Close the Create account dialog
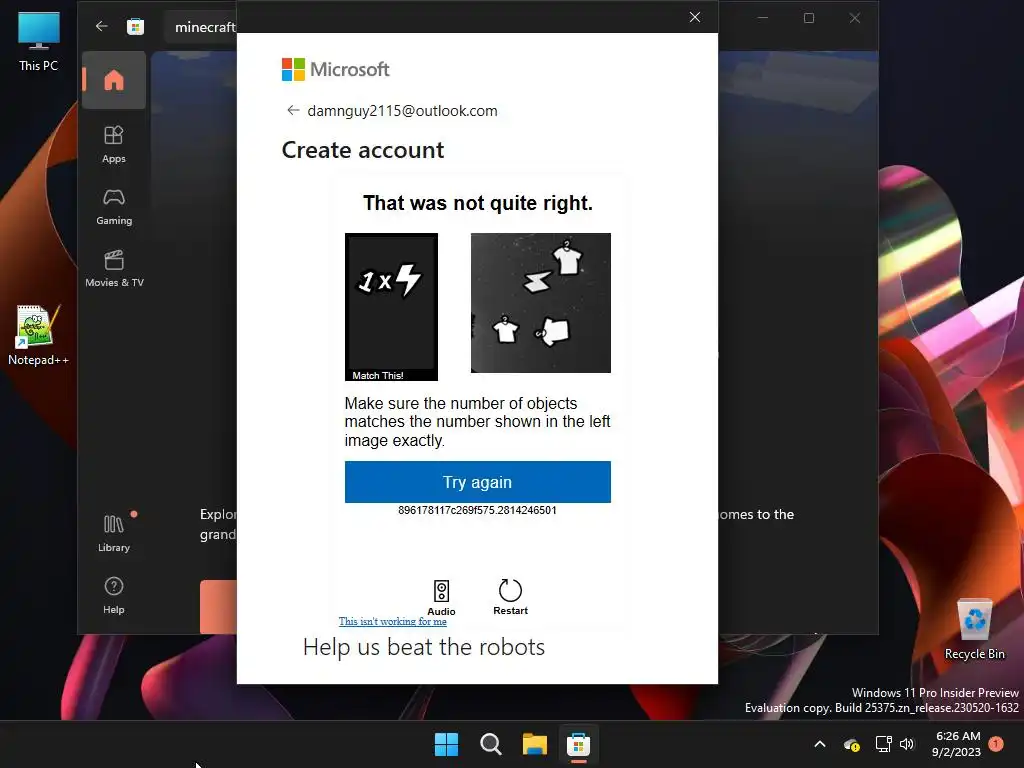This screenshot has width=1024, height=768. click(x=695, y=17)
